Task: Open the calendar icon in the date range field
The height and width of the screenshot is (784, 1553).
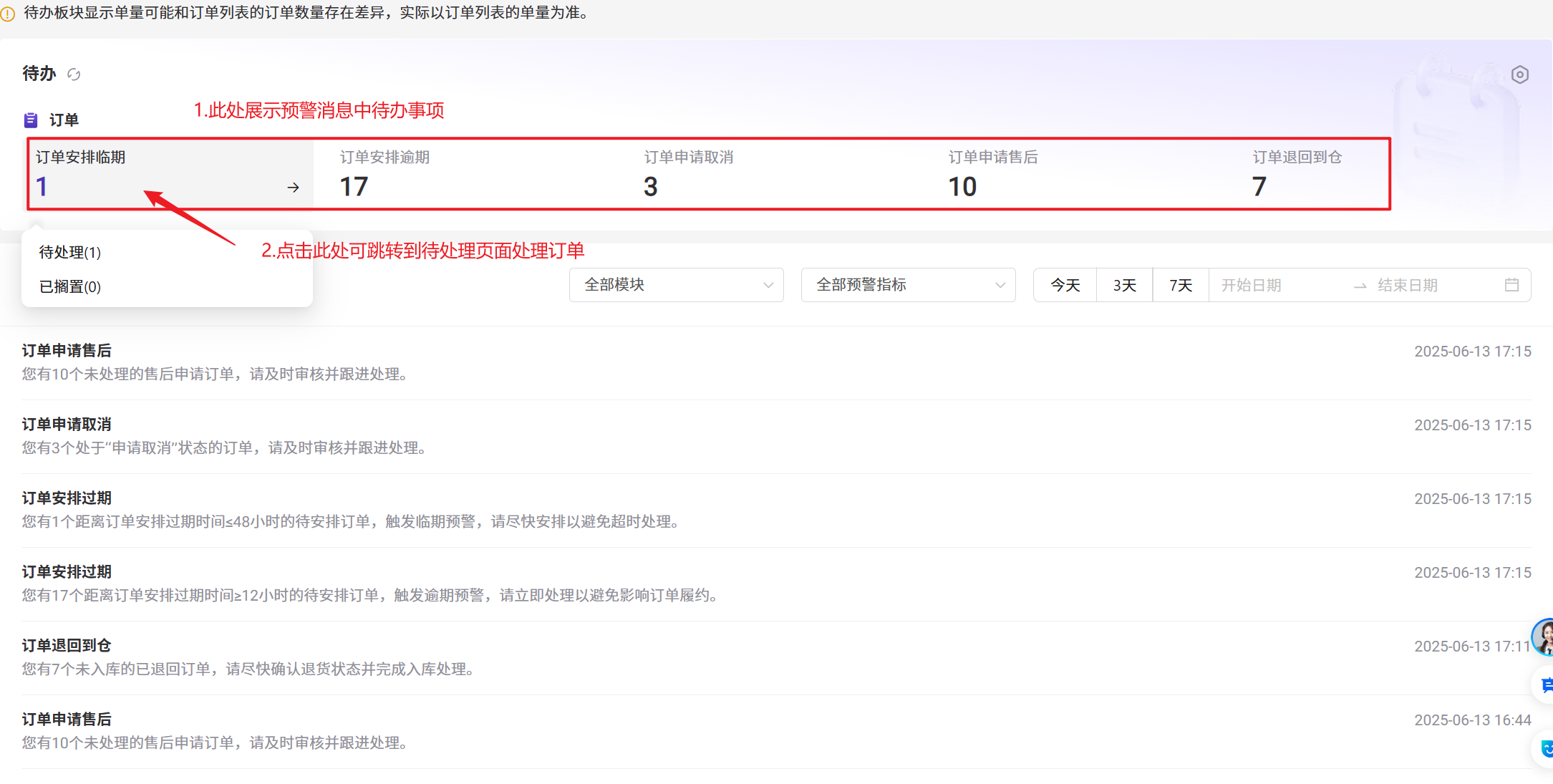Action: (x=1511, y=285)
